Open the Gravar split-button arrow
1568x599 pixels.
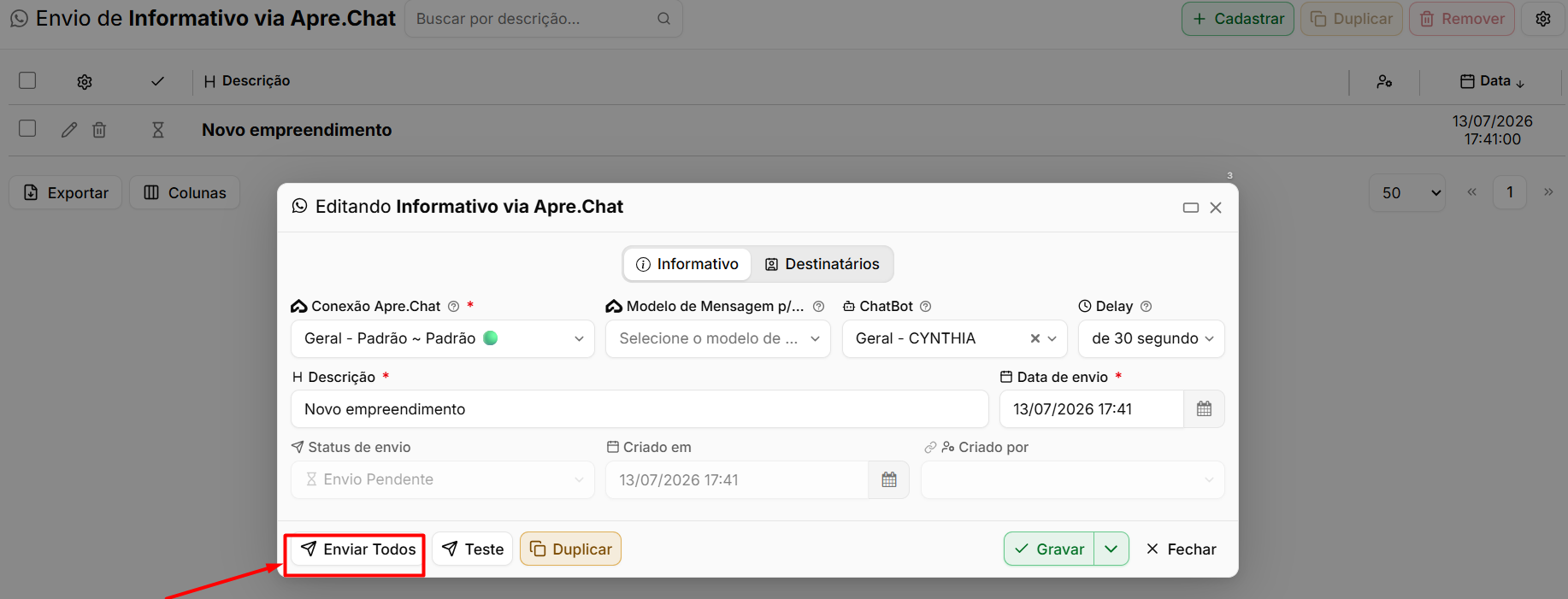[1111, 549]
